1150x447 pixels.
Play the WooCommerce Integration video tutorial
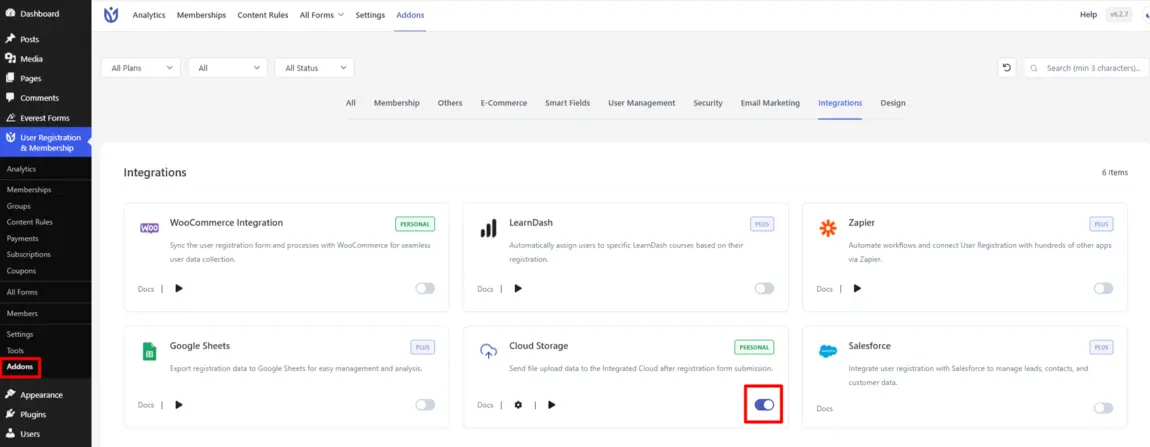pyautogui.click(x=179, y=288)
